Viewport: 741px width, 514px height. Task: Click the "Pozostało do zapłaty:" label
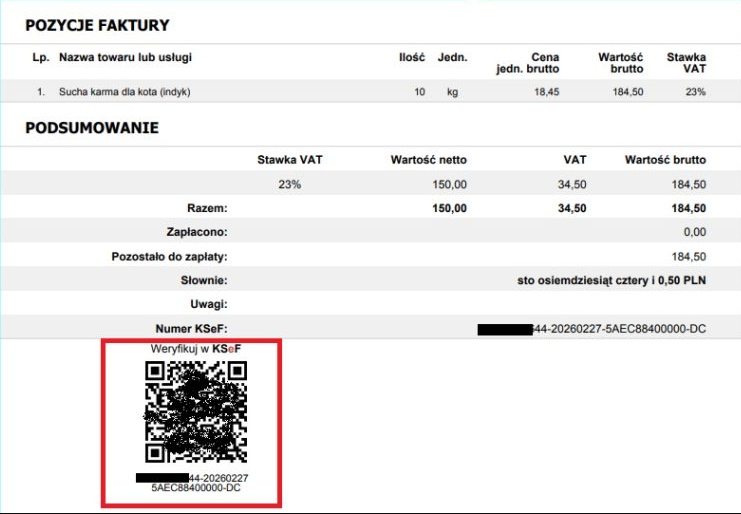pyautogui.click(x=170, y=257)
